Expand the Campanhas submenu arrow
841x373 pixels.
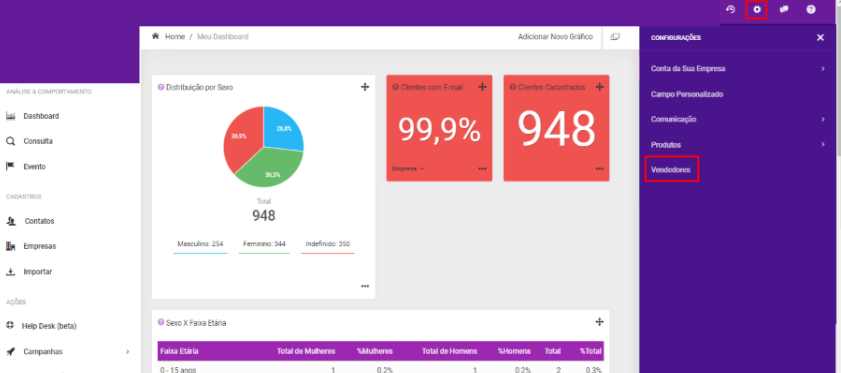point(128,352)
